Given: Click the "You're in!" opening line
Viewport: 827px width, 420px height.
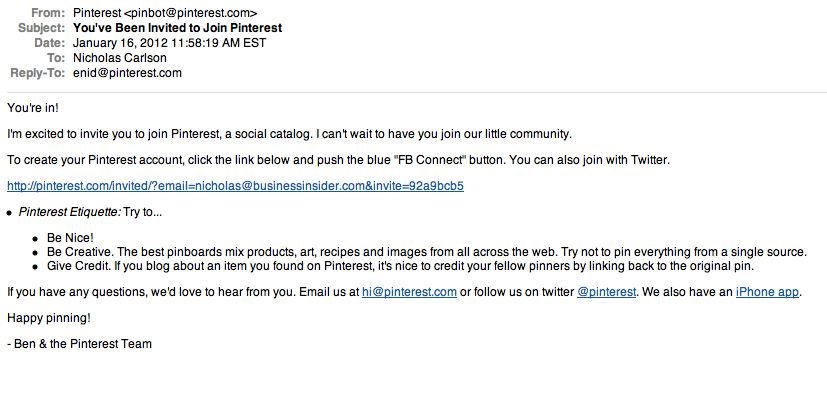Looking at the screenshot, I should pos(33,108).
